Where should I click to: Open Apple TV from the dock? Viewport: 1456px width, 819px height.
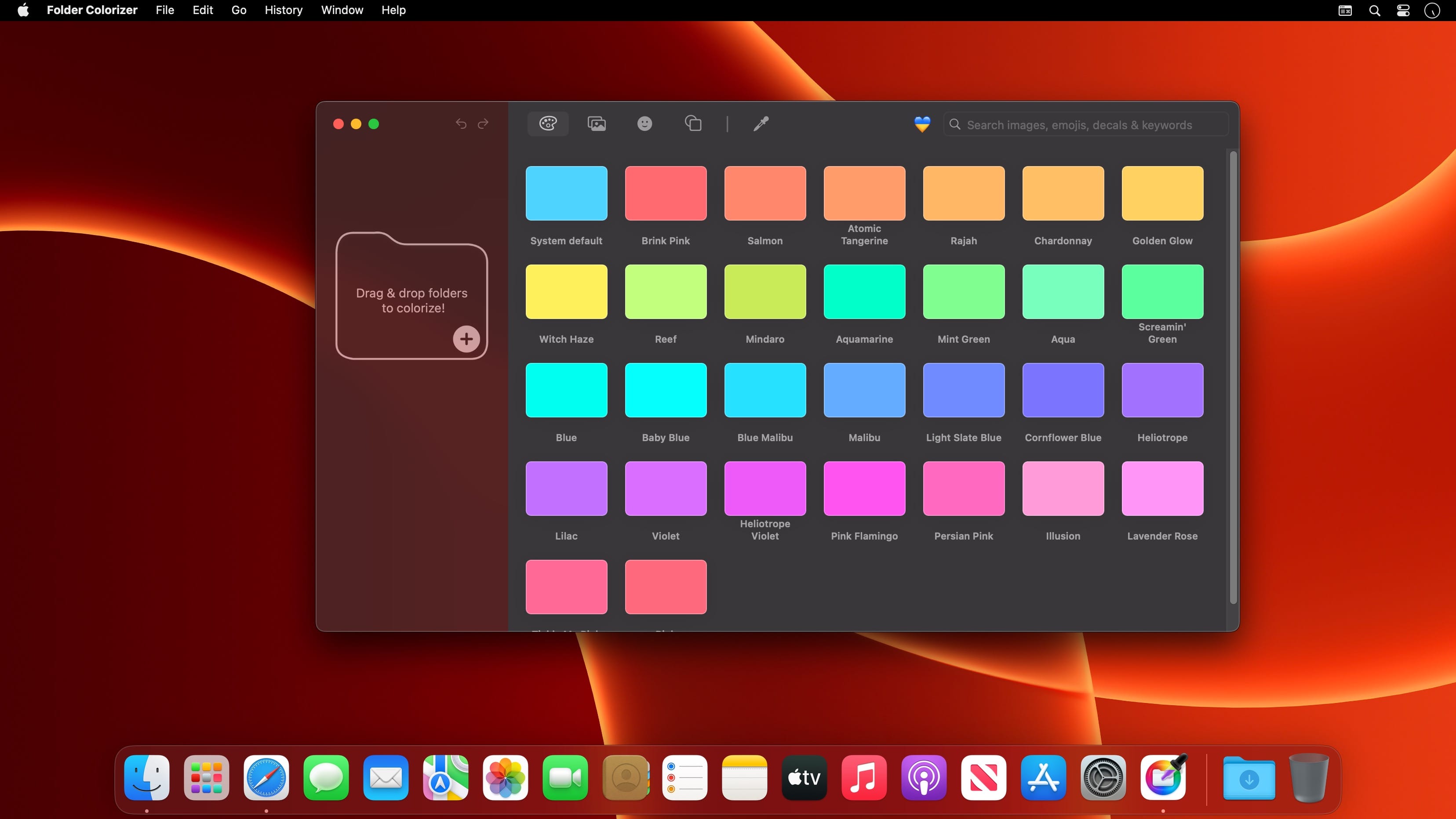point(804,778)
